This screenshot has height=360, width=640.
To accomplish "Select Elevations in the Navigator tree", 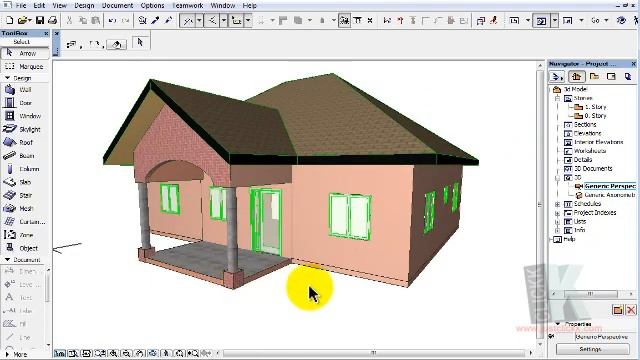I will pos(587,133).
